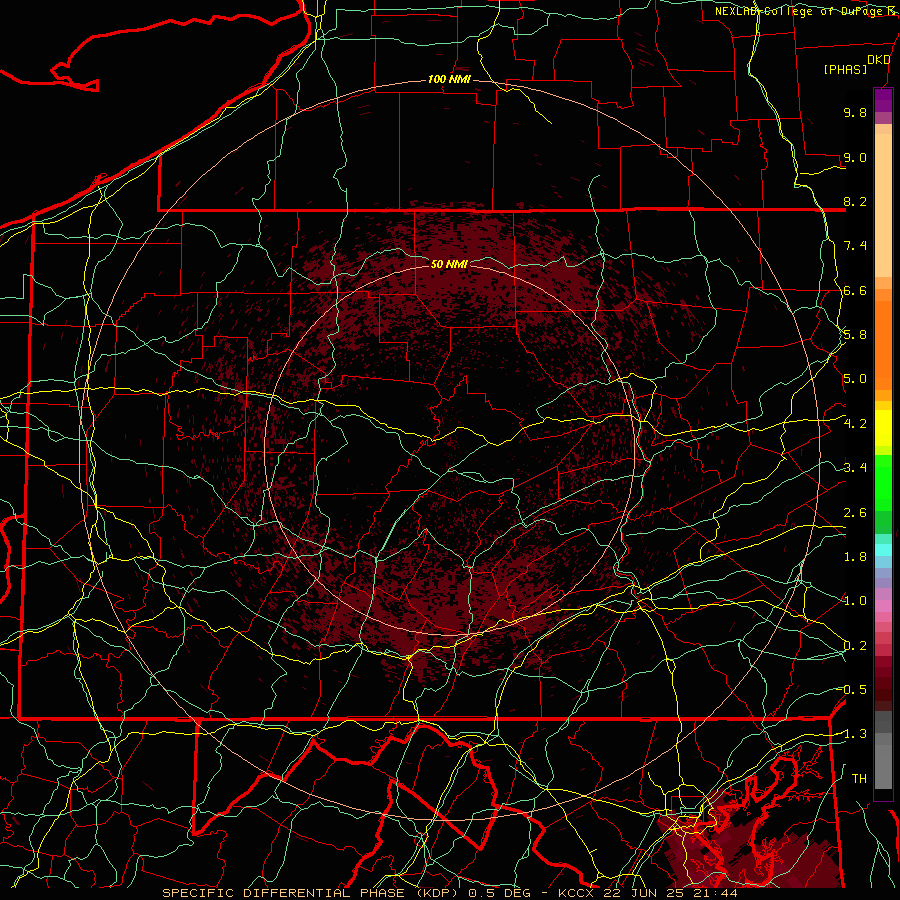Viewport: 900px width, 900px height.
Task: Click the "[PHAS]" label above the color scale
Action: (845, 69)
